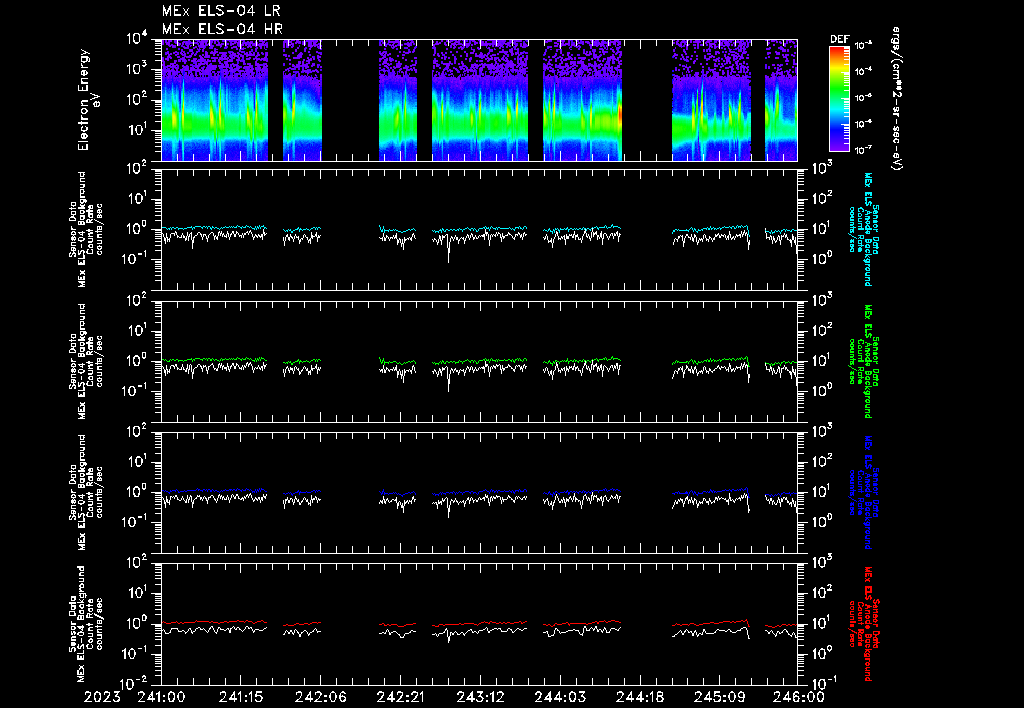
Task: Click the 'MEx ELS-04 LR' title text
Action: [221, 11]
